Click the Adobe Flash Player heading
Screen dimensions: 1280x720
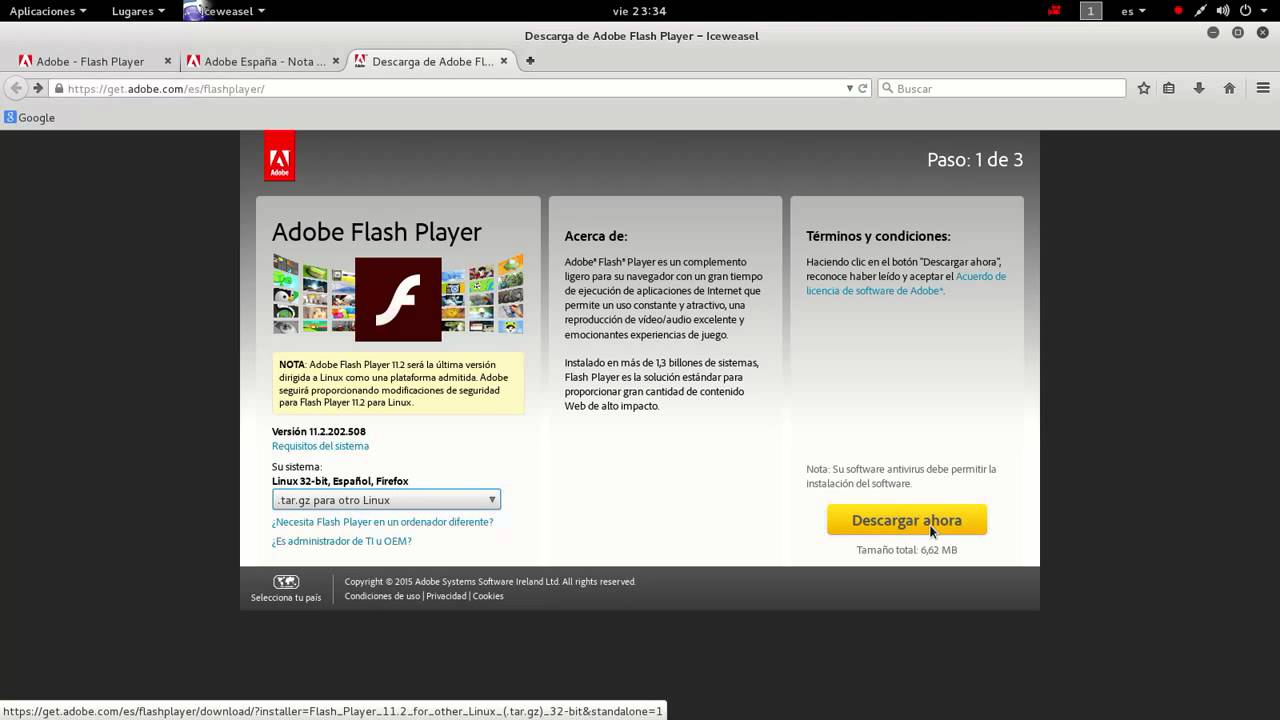tap(377, 232)
